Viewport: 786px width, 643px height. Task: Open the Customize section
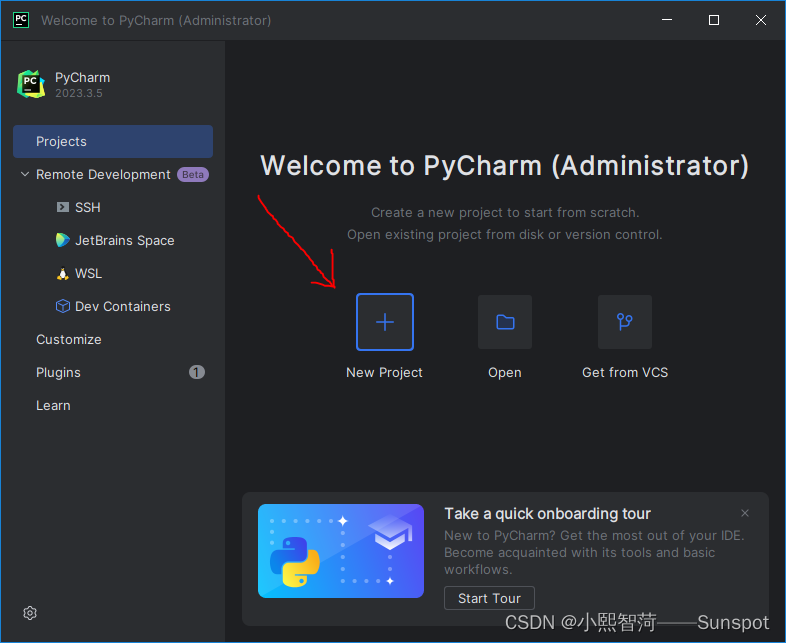coord(69,339)
